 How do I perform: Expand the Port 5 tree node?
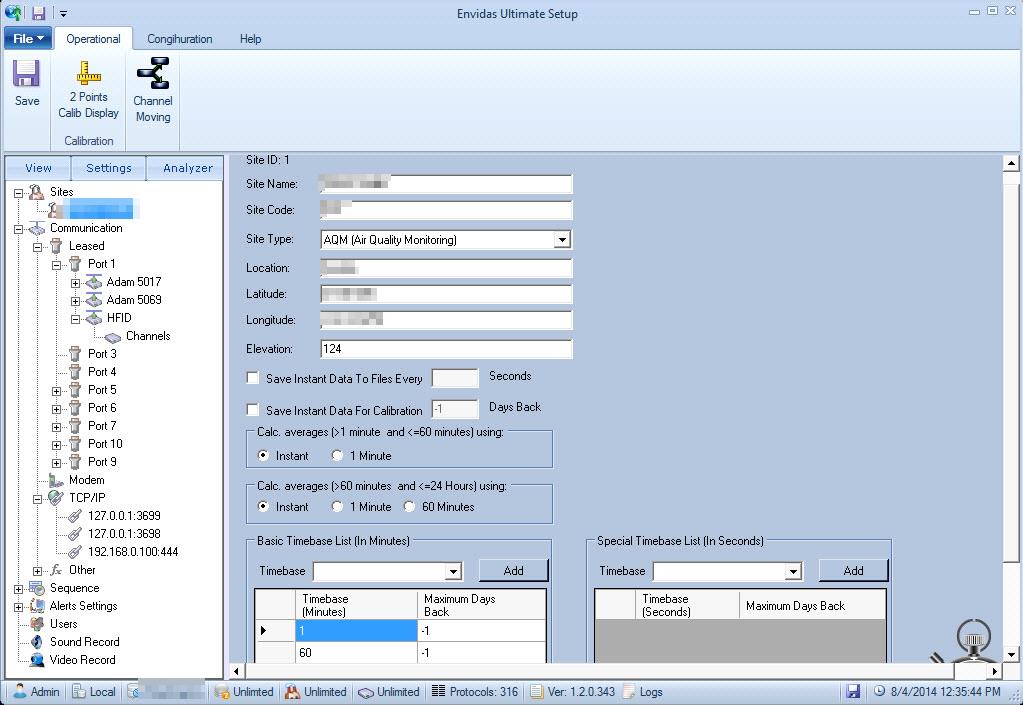pos(57,390)
